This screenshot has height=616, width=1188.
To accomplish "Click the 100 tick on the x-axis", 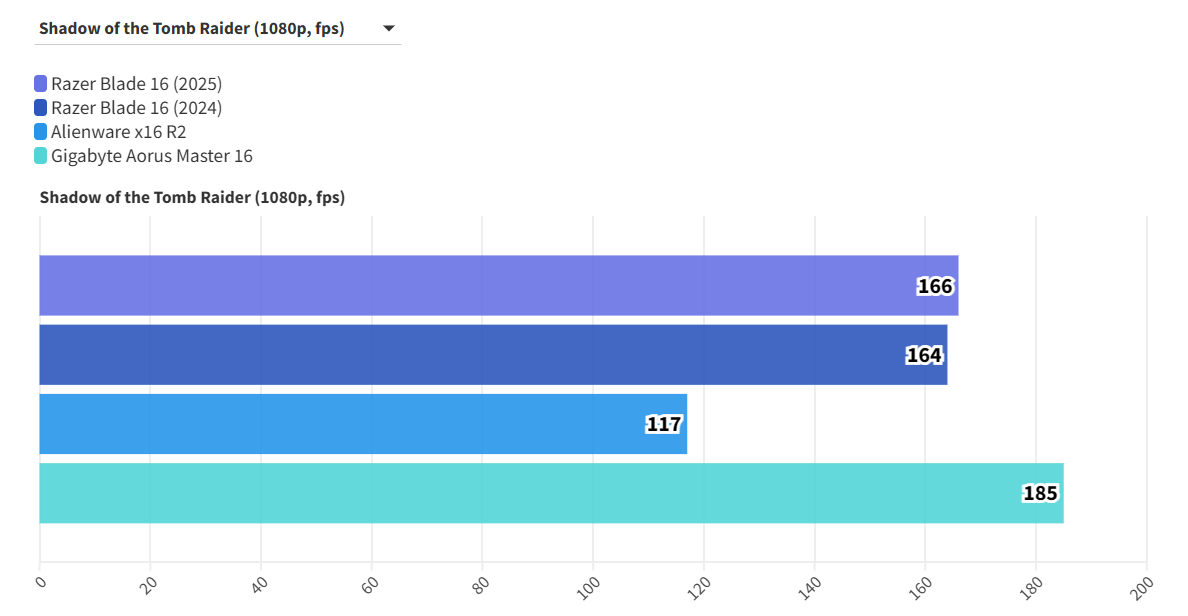I will coord(589,585).
